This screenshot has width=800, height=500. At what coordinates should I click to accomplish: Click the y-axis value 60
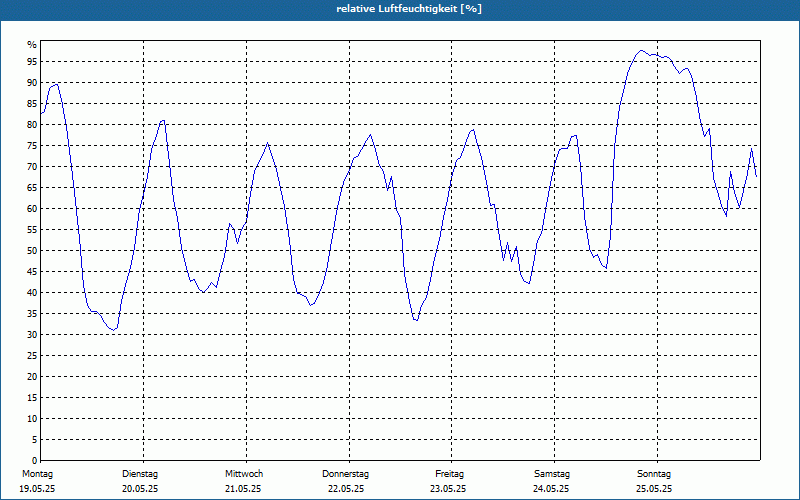point(32,209)
